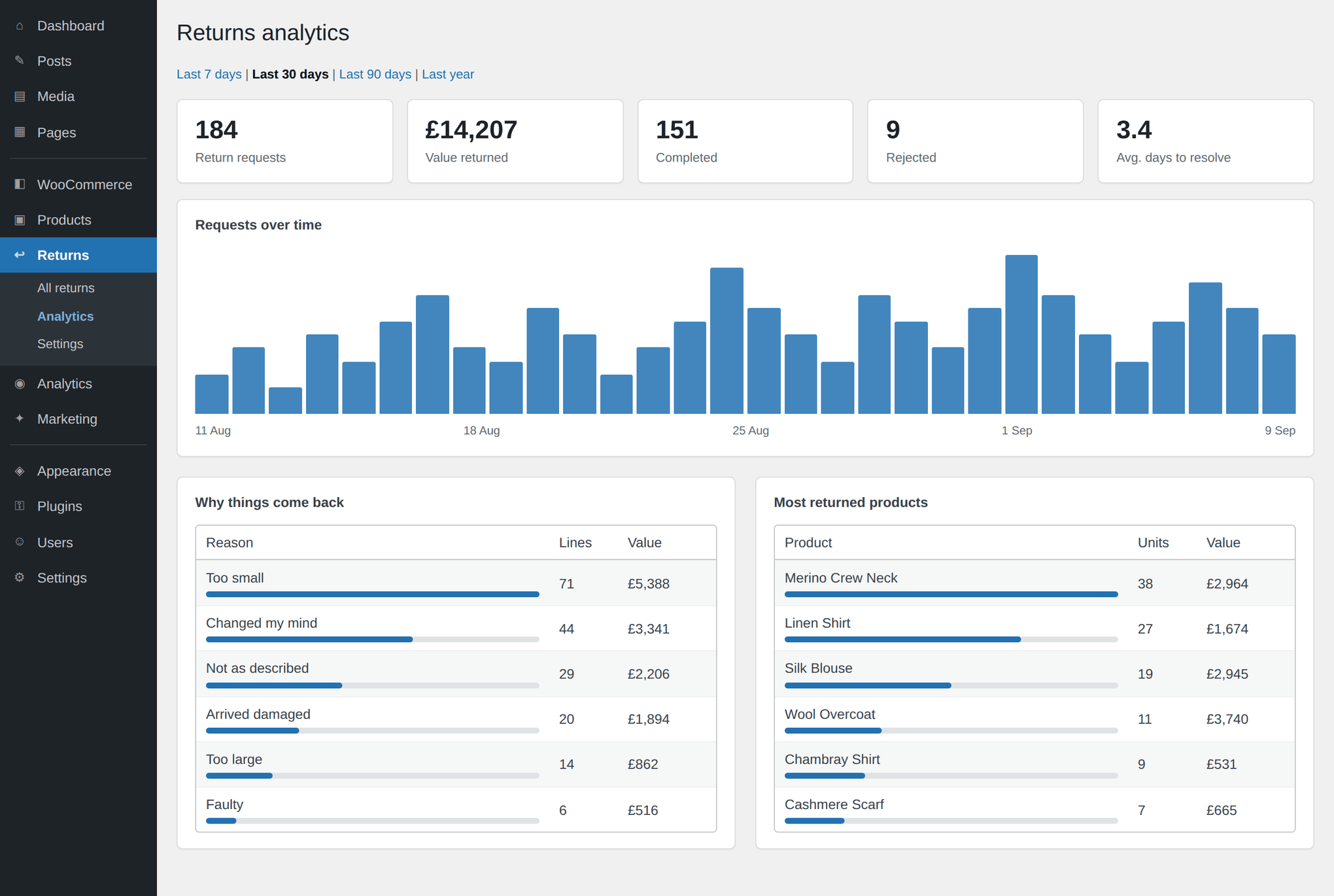Click the Changed my mind progress bar
The image size is (1334, 896).
pyautogui.click(x=373, y=640)
